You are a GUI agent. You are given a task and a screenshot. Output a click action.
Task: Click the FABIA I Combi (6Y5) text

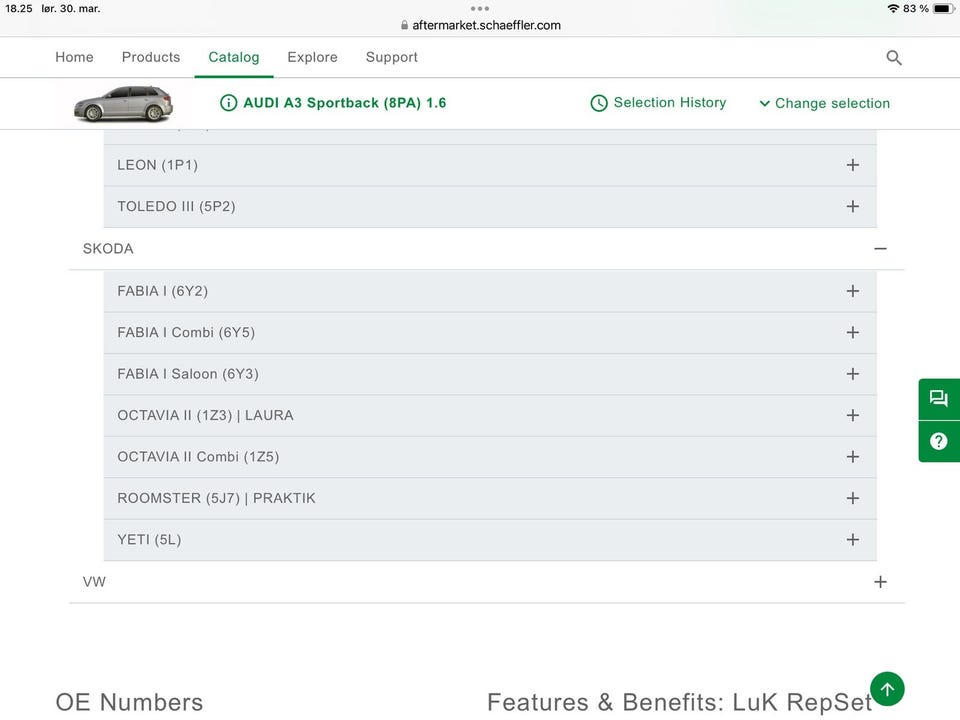(x=186, y=332)
